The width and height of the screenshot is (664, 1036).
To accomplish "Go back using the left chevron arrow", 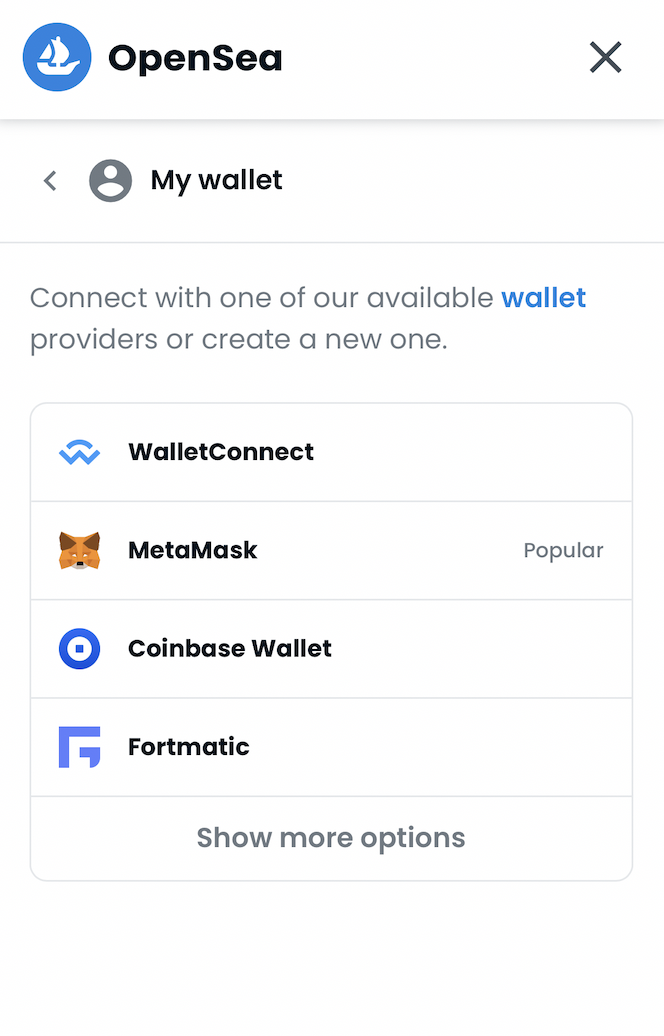I will [x=50, y=180].
